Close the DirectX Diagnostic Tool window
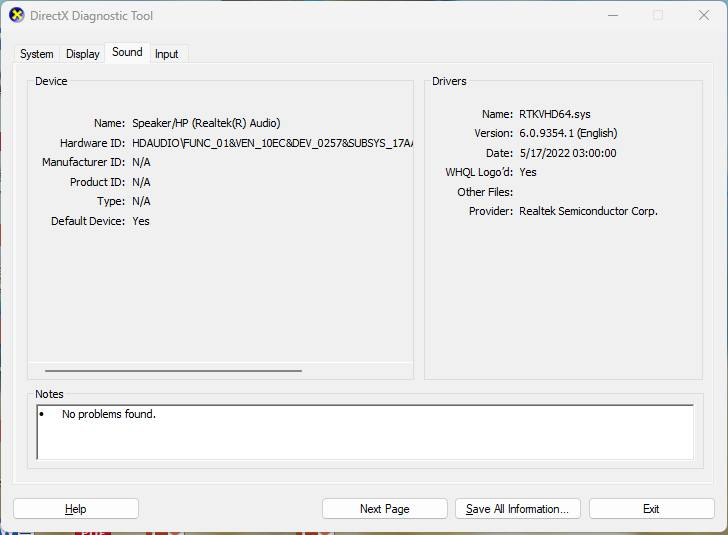This screenshot has height=535, width=728. [703, 16]
